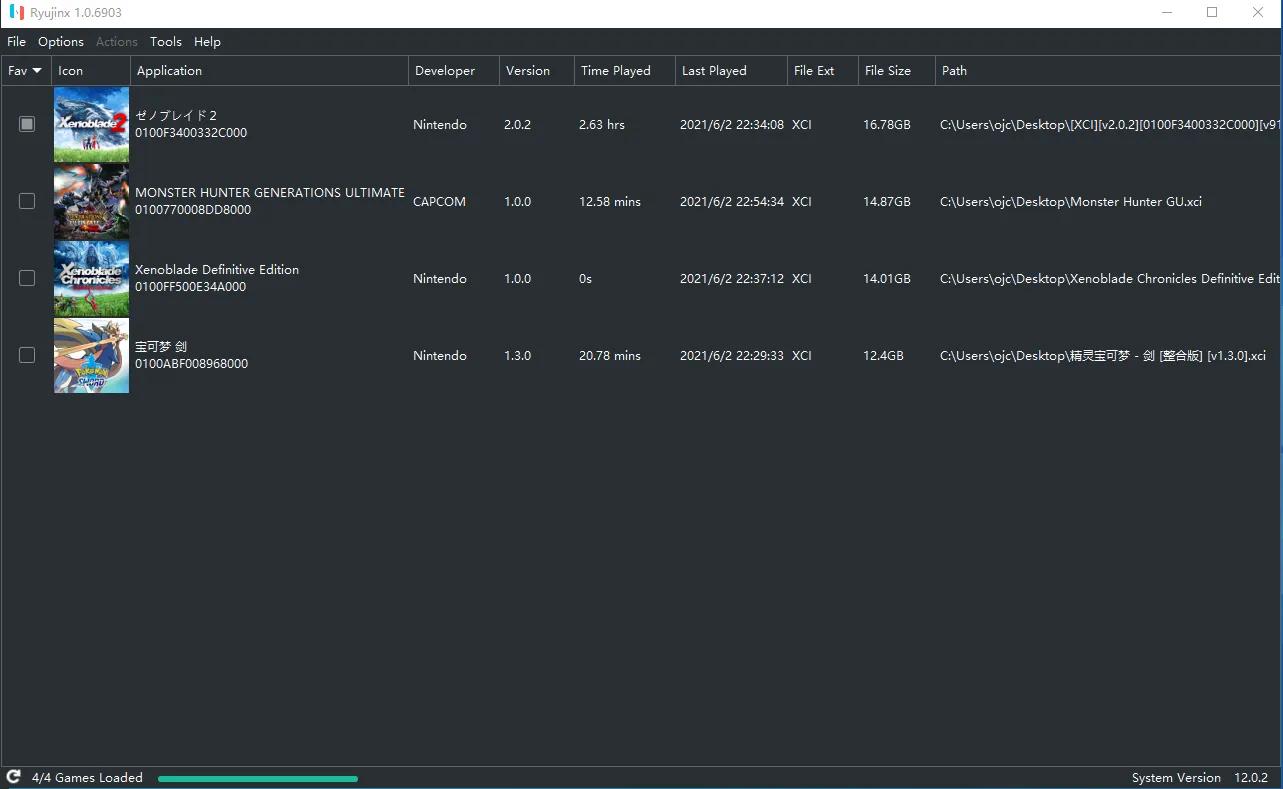
Task: Click the 1.3.0 version cell
Action: pos(518,356)
